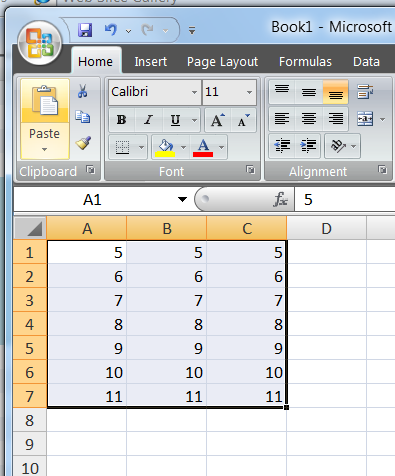Cut selection with the scissors icon
Image resolution: width=395 pixels, height=476 pixels.
(82, 91)
